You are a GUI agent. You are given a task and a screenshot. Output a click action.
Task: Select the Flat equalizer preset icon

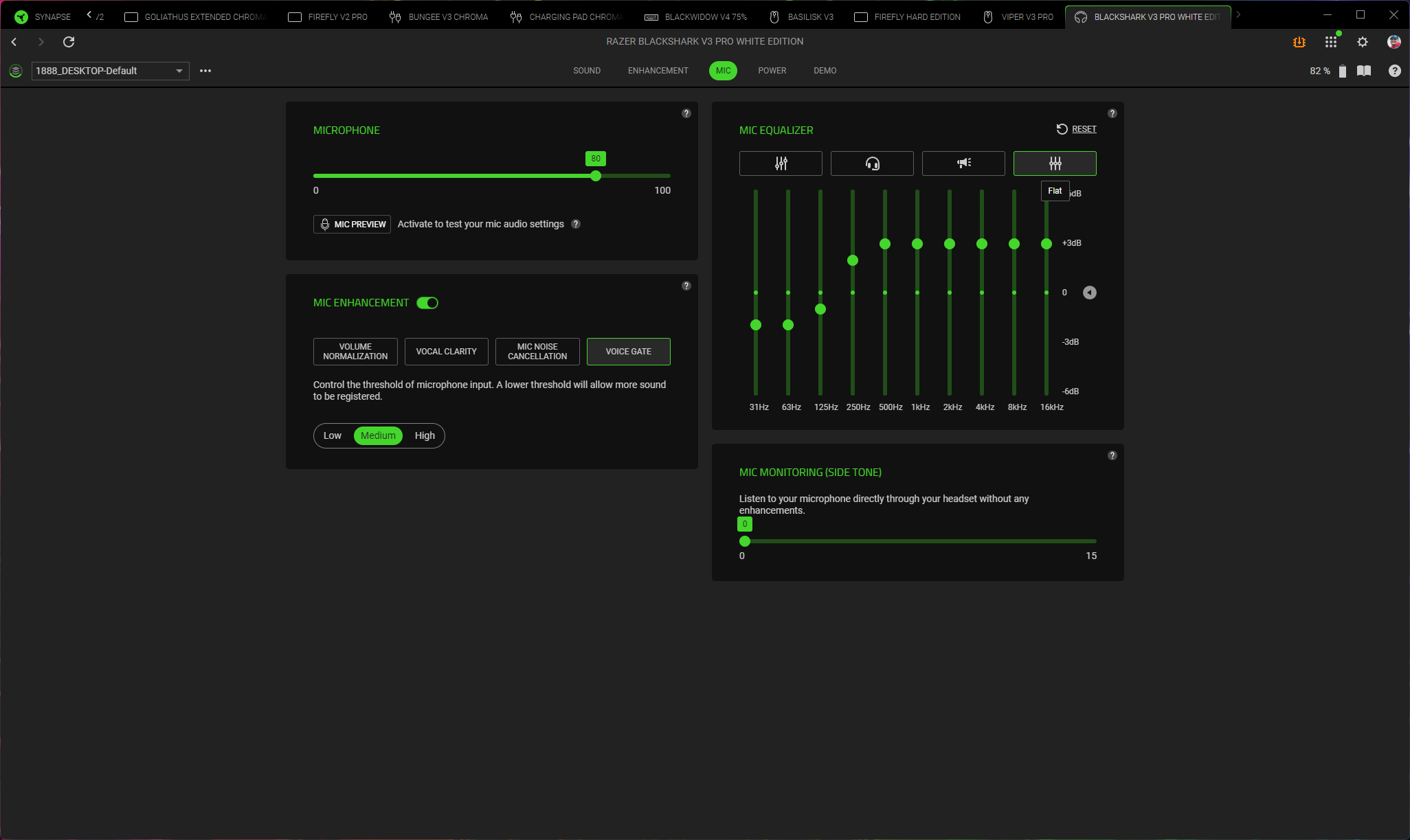(1055, 163)
